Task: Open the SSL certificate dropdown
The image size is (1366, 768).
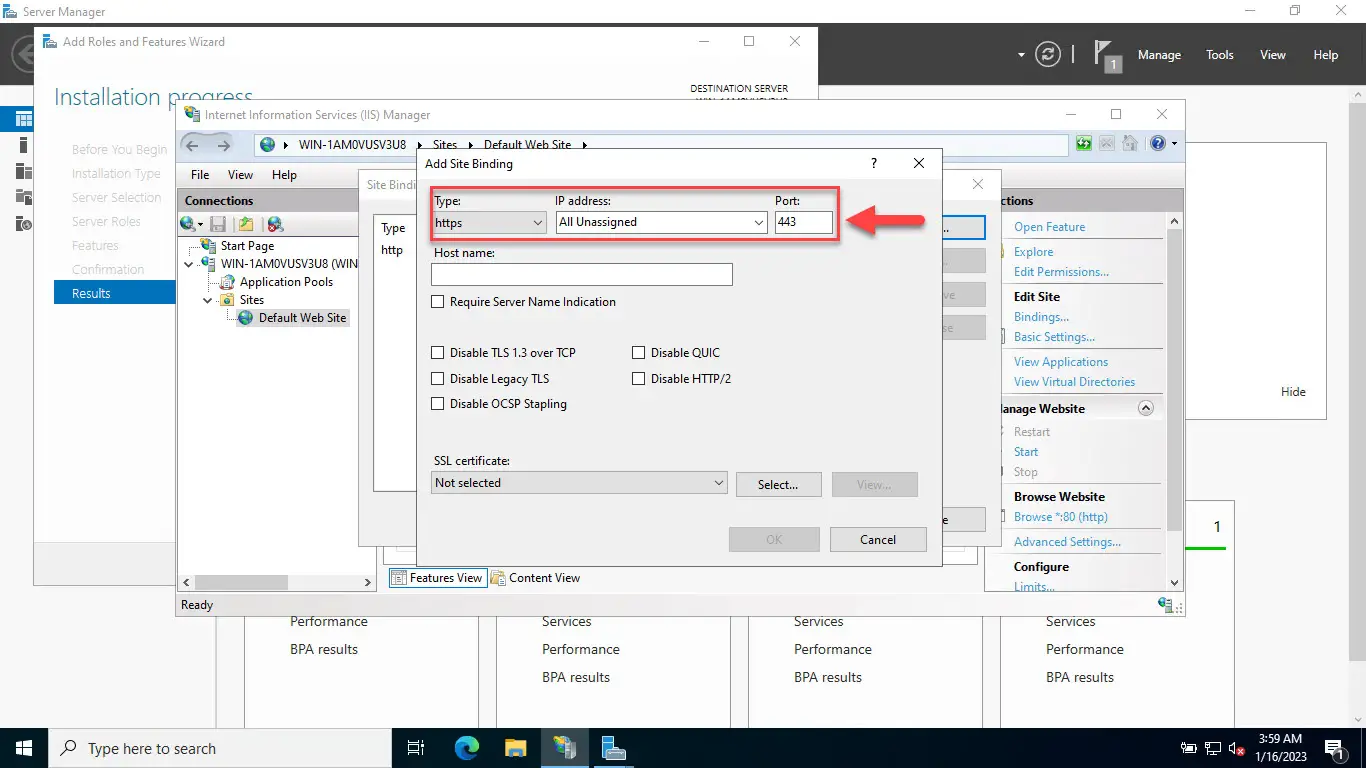Action: point(580,483)
